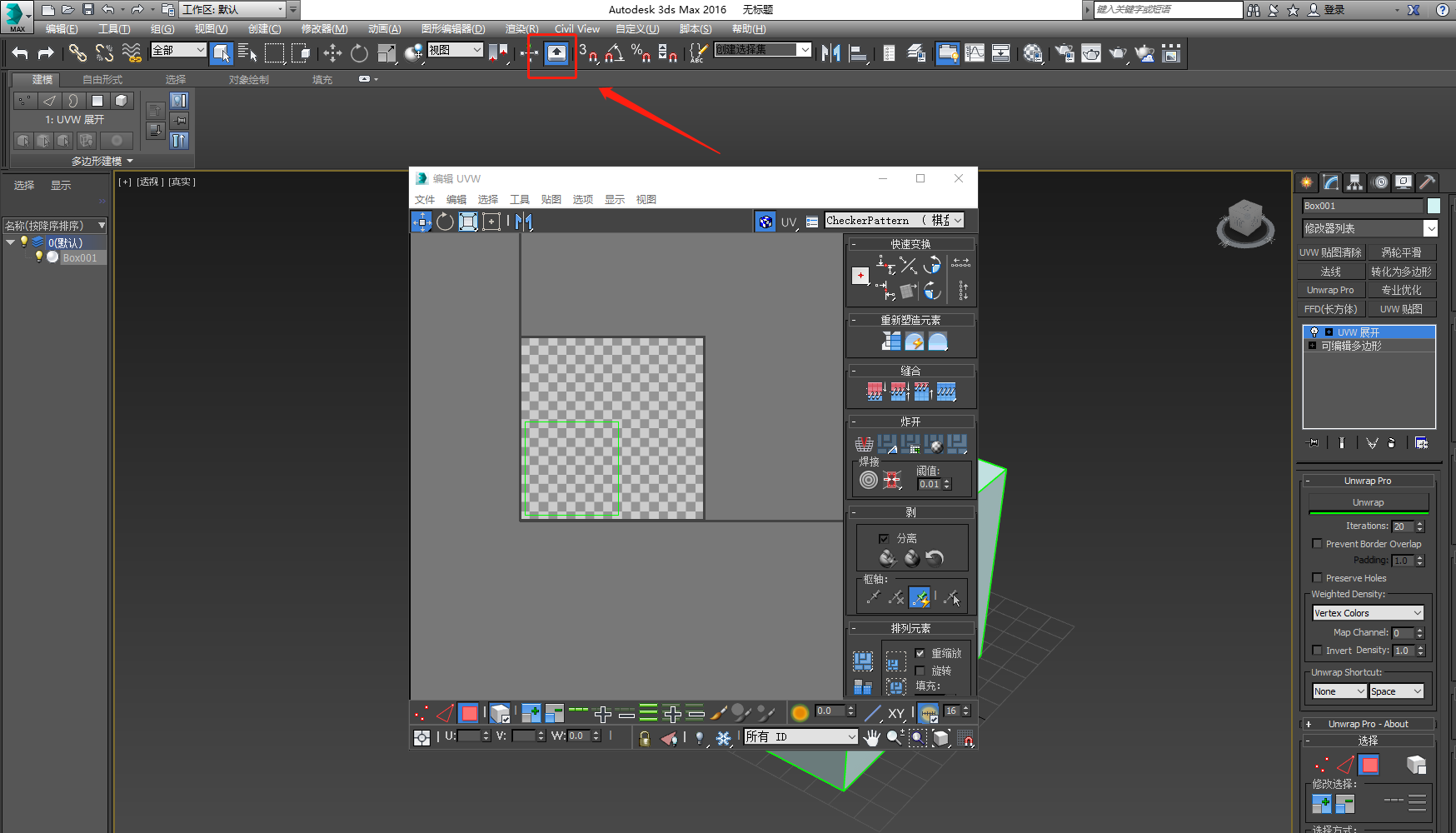Click Pan View hand icon in Edit UVW

click(x=871, y=737)
